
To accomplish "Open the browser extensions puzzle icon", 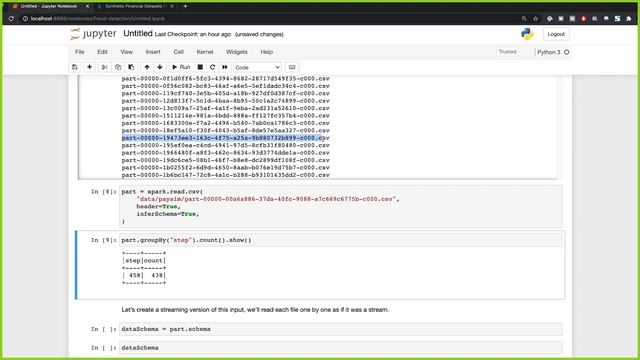I will coord(629,18).
